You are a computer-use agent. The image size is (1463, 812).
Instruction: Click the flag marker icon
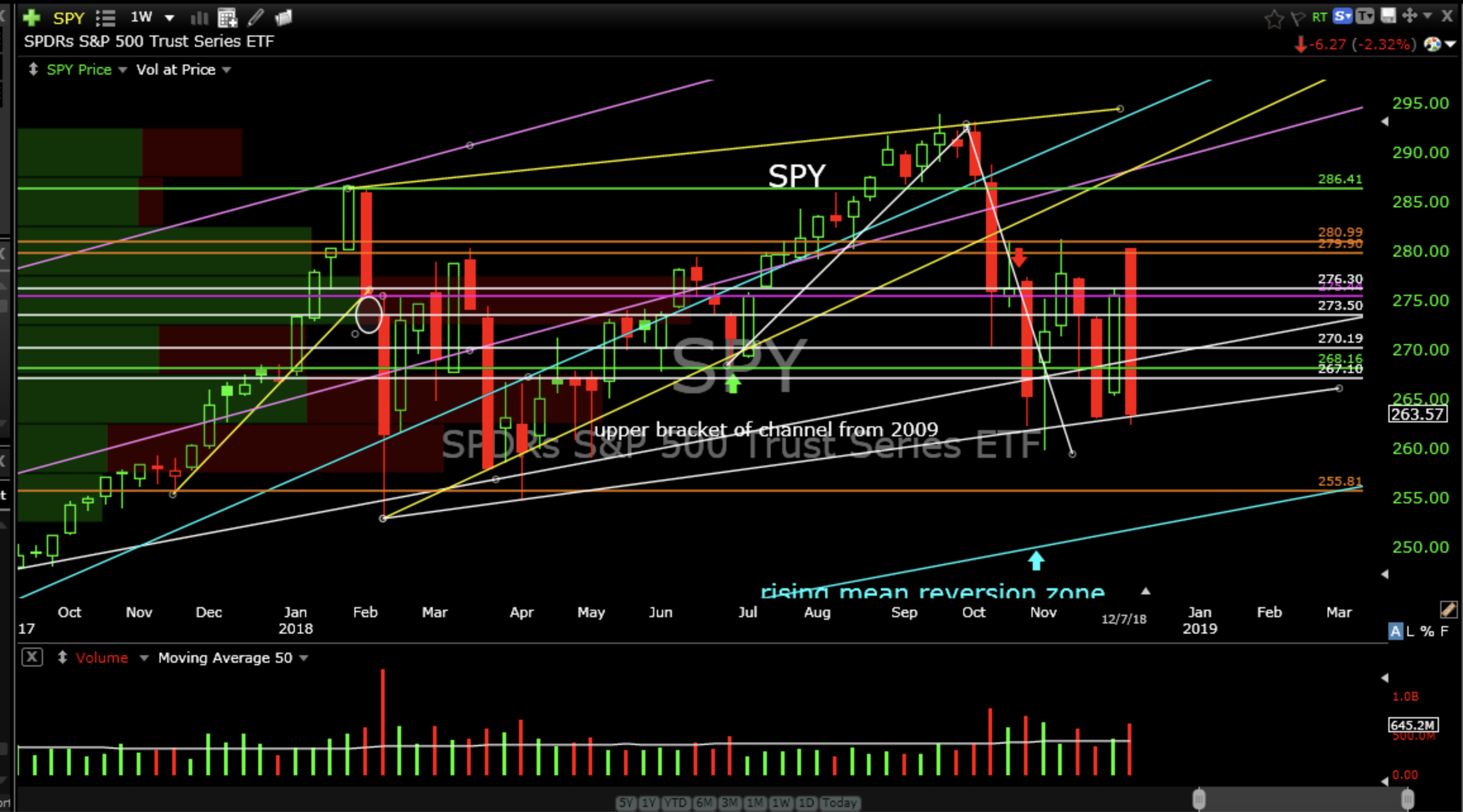(x=1298, y=18)
